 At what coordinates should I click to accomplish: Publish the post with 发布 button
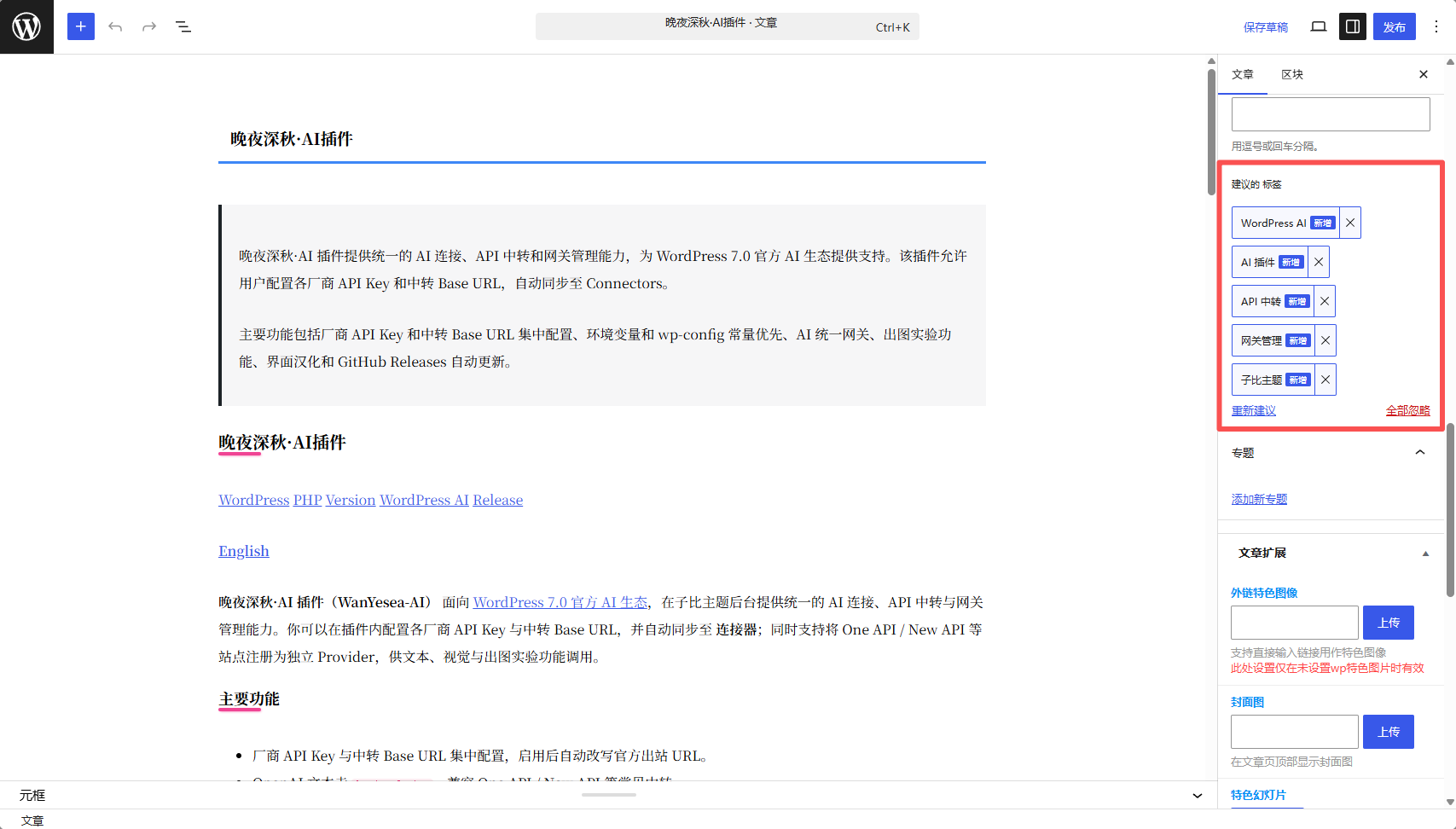coord(1395,26)
